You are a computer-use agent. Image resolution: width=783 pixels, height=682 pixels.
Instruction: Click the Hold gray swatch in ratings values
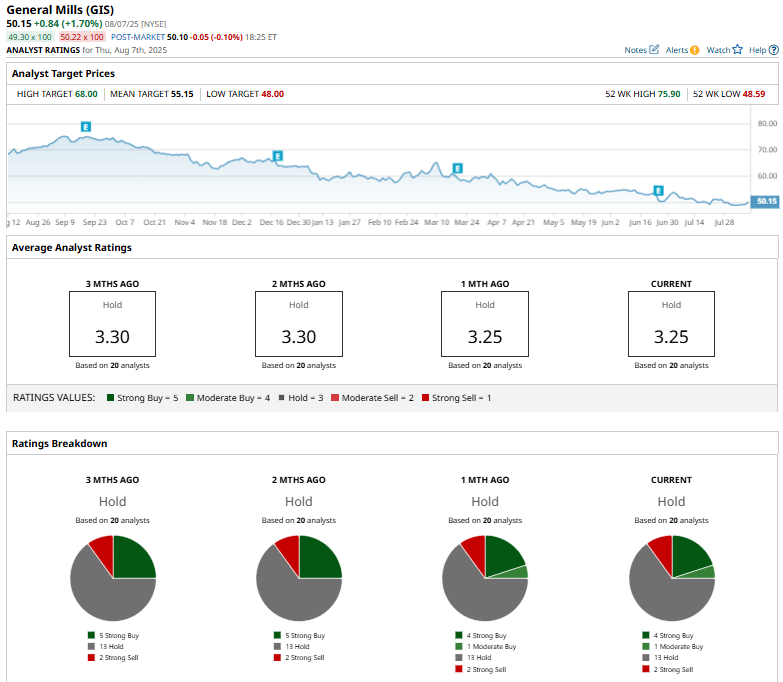click(x=282, y=398)
